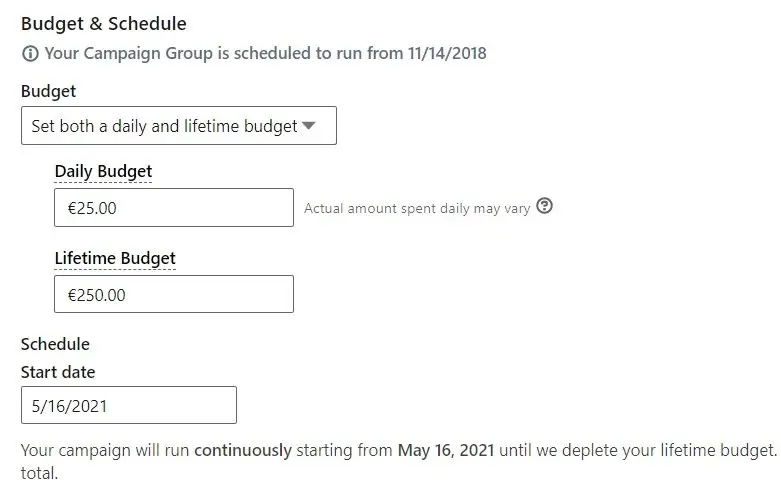
Task: Click the bold word continuously
Action: pos(243,450)
